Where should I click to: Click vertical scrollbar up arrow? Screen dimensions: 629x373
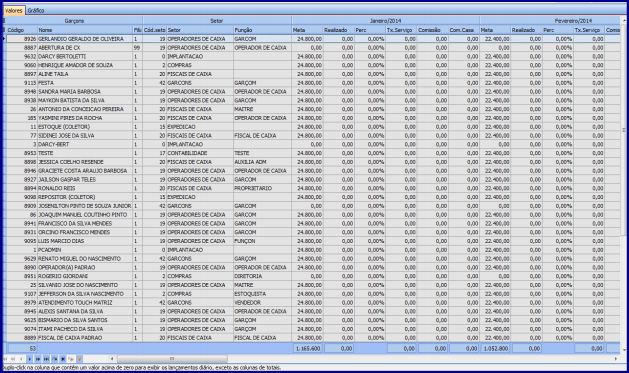(624, 20)
